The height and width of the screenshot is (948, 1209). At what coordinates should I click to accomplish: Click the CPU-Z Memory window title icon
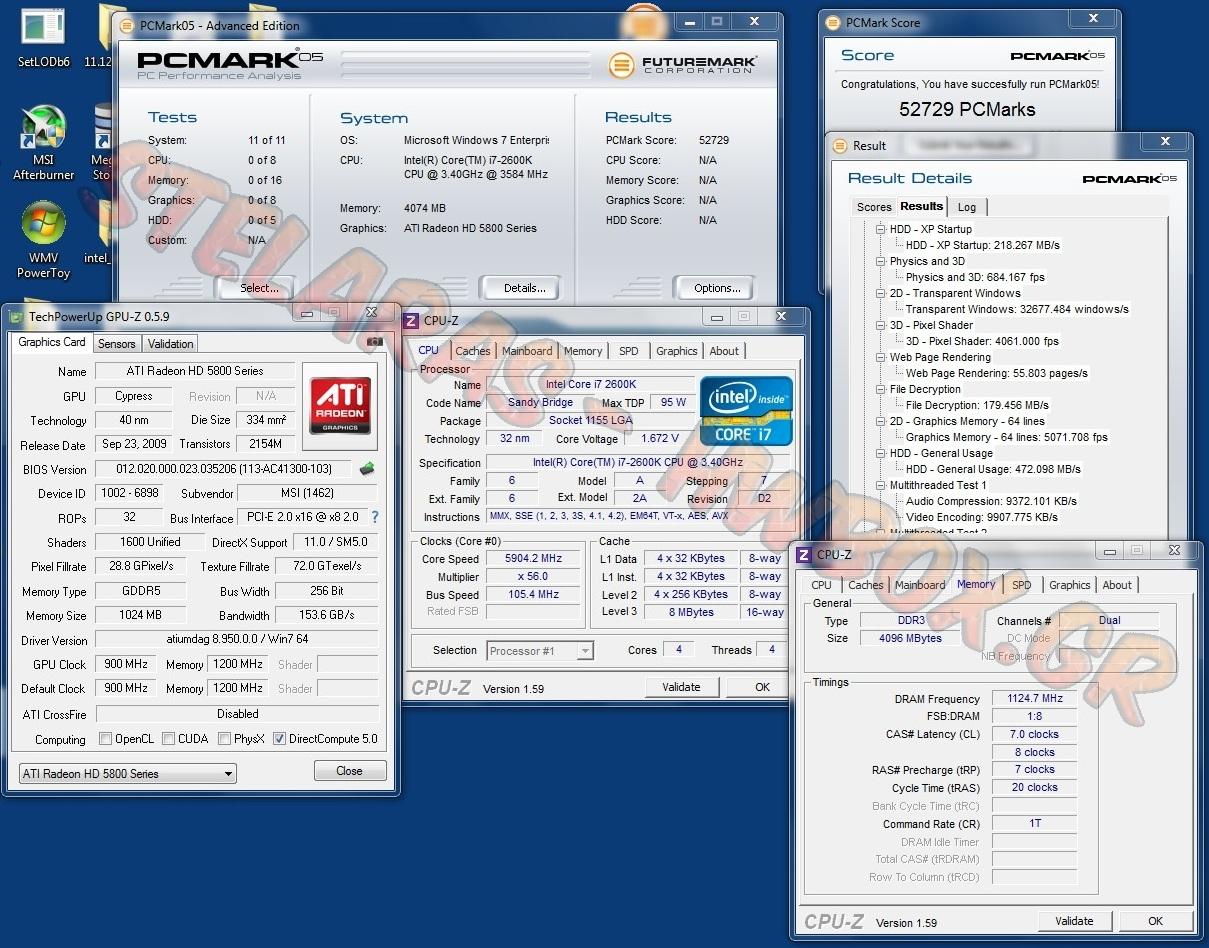[x=804, y=554]
